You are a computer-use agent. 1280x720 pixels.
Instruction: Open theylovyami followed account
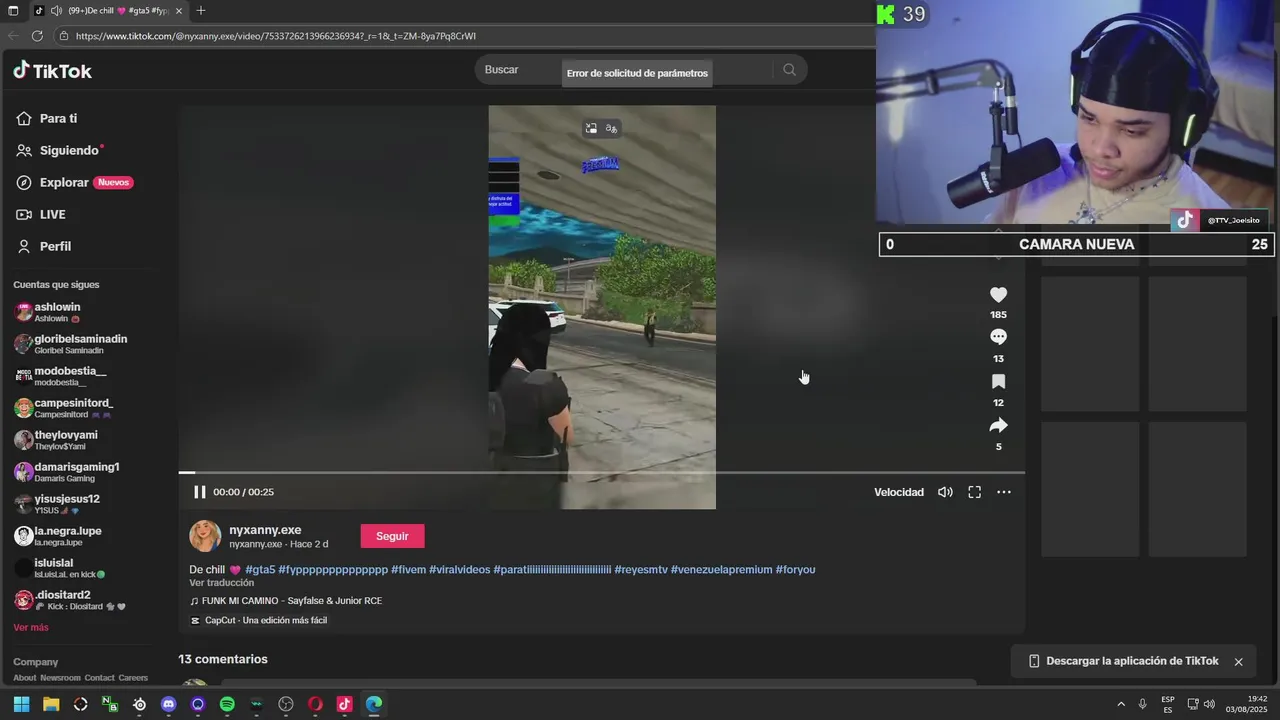click(x=56, y=440)
